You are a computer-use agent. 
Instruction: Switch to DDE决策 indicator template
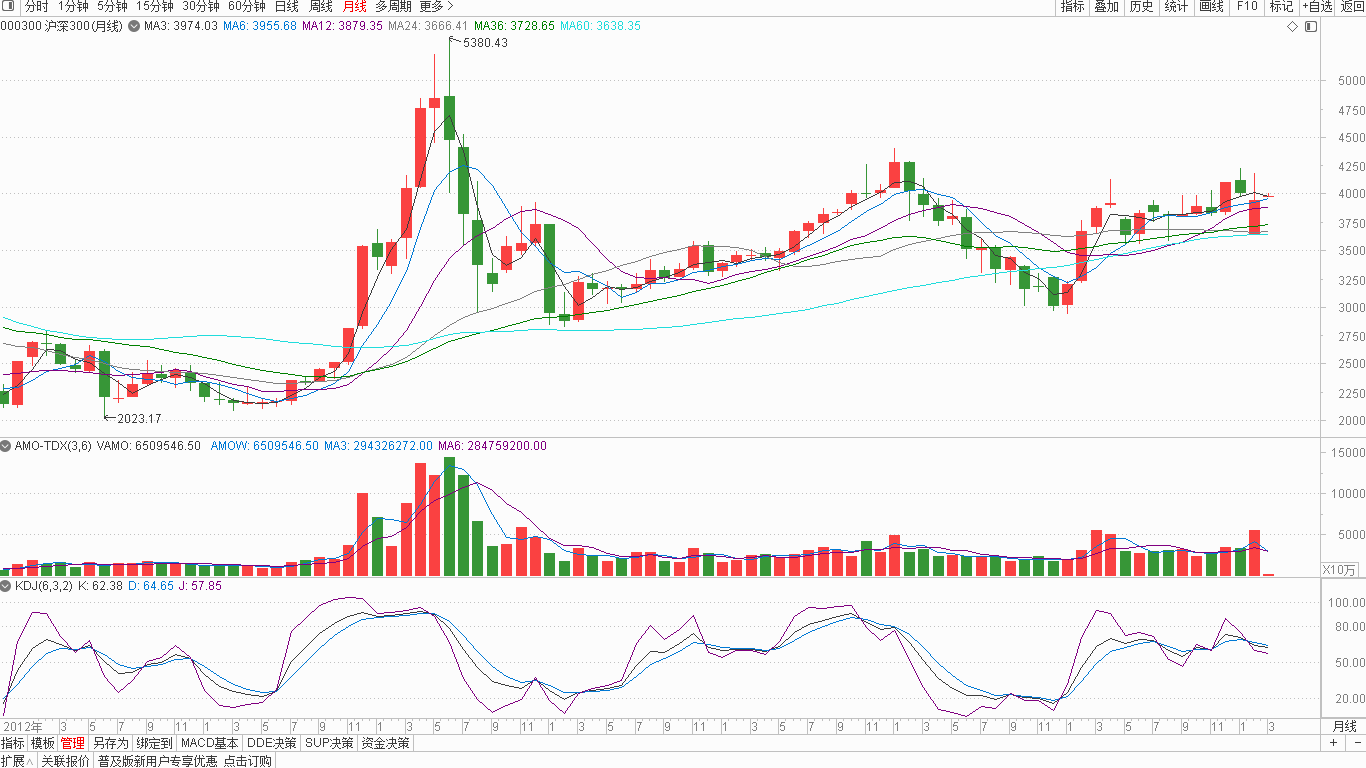click(x=272, y=744)
